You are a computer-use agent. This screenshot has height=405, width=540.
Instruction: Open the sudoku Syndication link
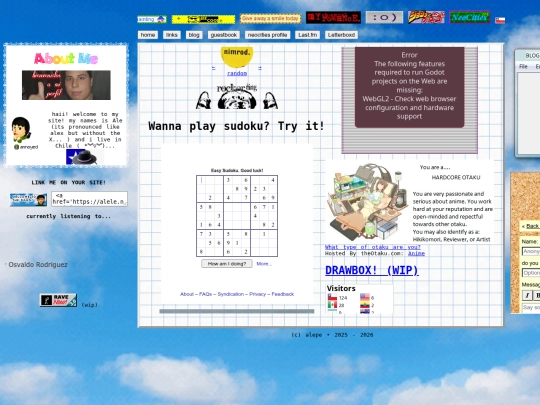(231, 294)
